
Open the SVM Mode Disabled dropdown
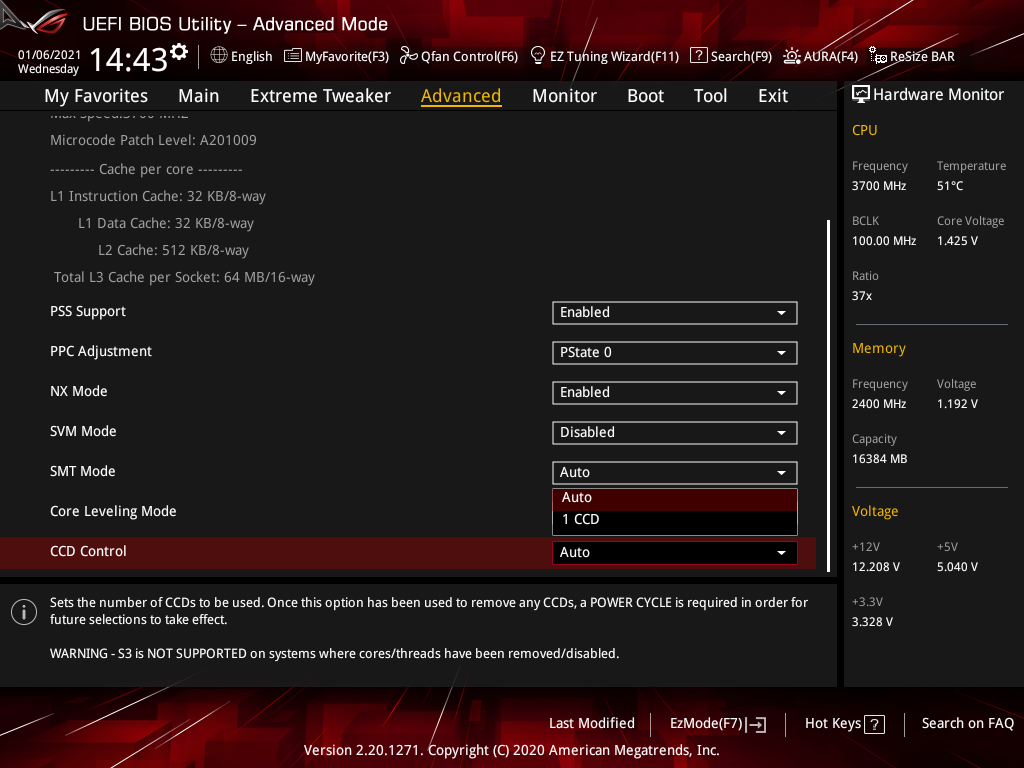[x=675, y=432]
